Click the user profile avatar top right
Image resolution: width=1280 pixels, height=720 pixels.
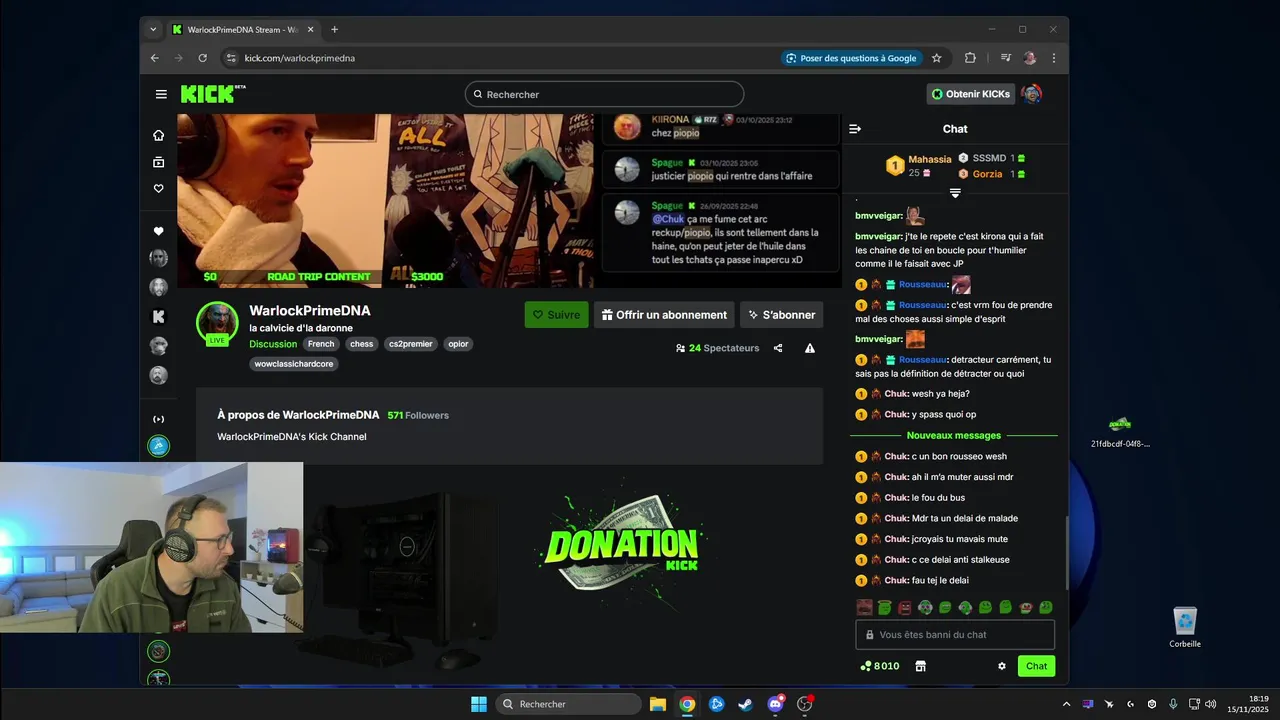1032,94
